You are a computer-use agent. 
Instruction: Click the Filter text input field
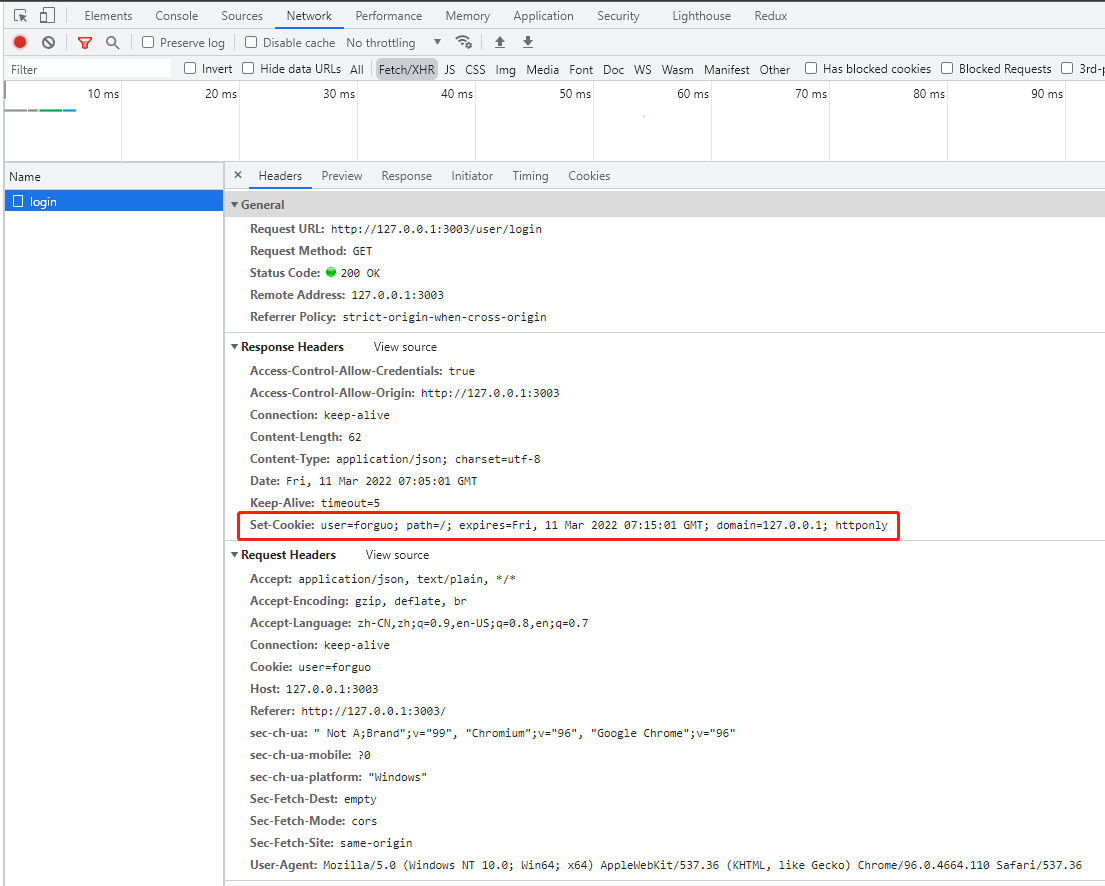click(x=89, y=69)
